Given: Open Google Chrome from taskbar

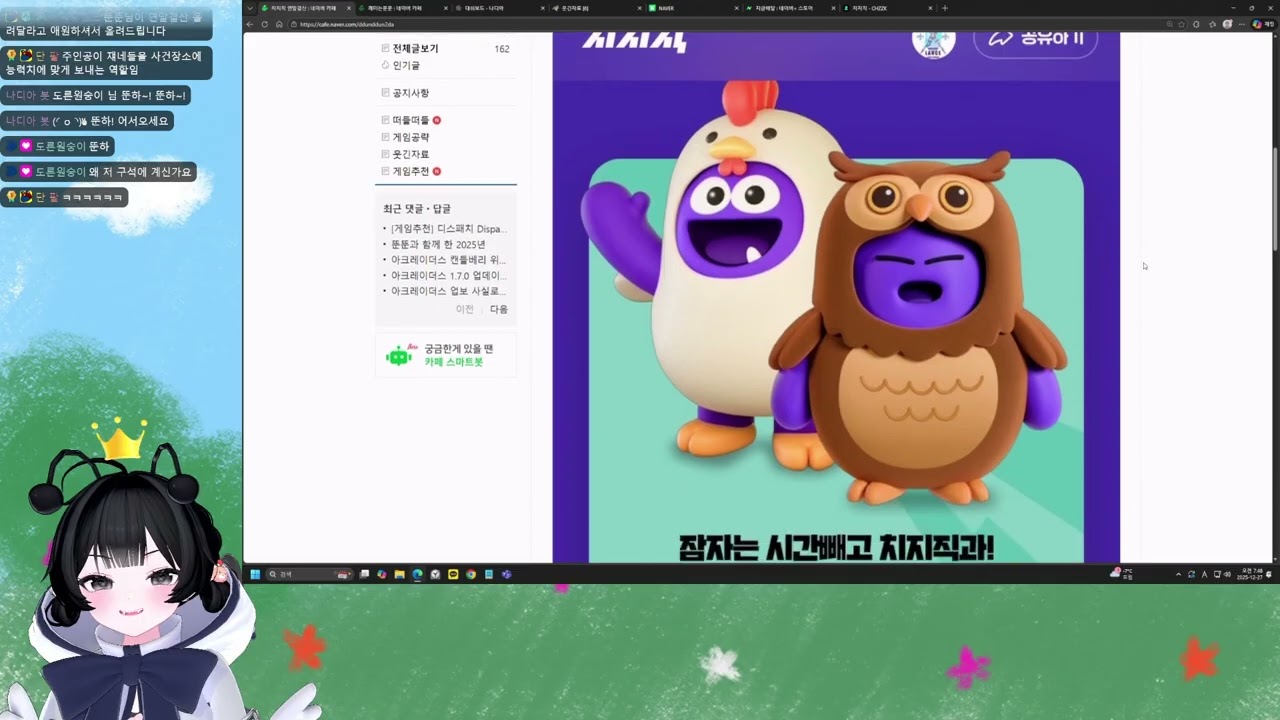Looking at the screenshot, I should pyautogui.click(x=471, y=574).
